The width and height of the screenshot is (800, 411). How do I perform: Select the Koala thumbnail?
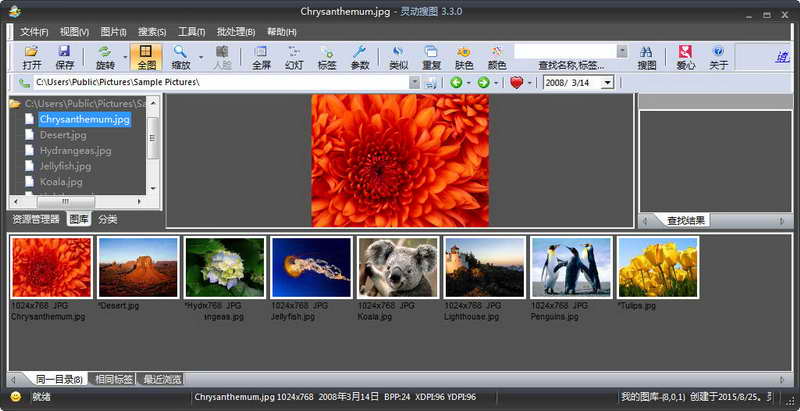click(398, 268)
